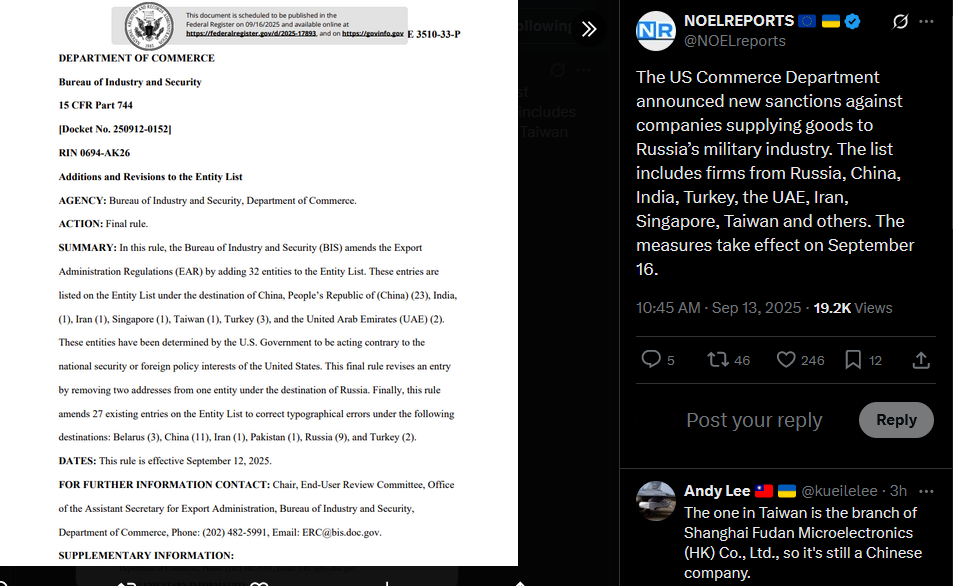Viewport: 953px width, 586px height.
Task: Click the 'RIN 0694-AK26' line
Action: (x=94, y=153)
